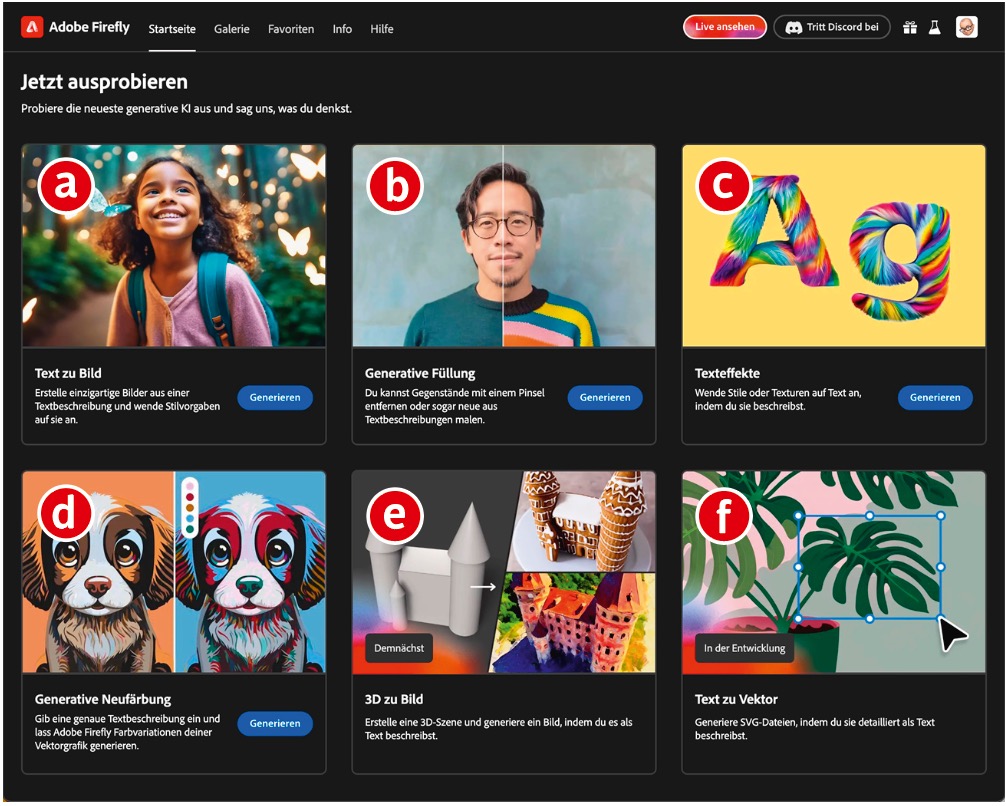
Task: Click the 'Gib eine genaue Textbeschreibung' description text
Action: pos(128,732)
